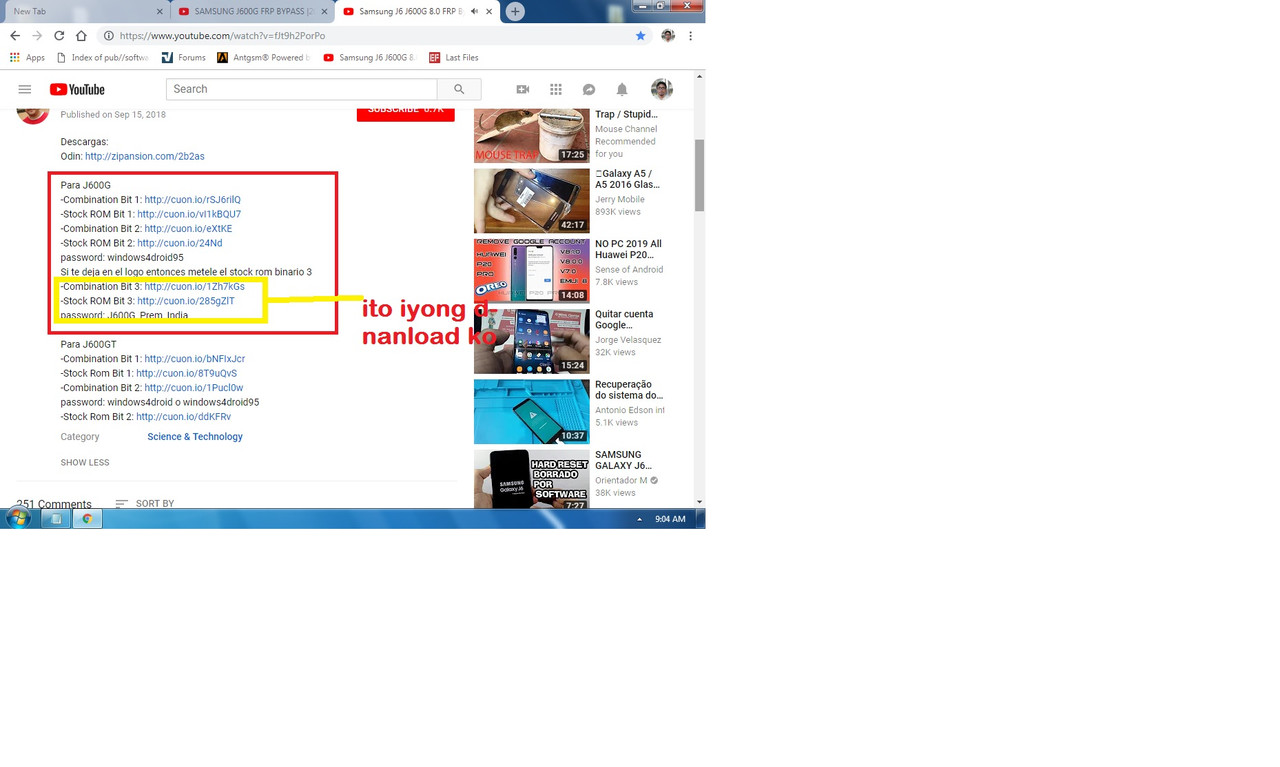1280x767 pixels.
Task: Open Index of pub//software bookmark
Action: point(103,58)
